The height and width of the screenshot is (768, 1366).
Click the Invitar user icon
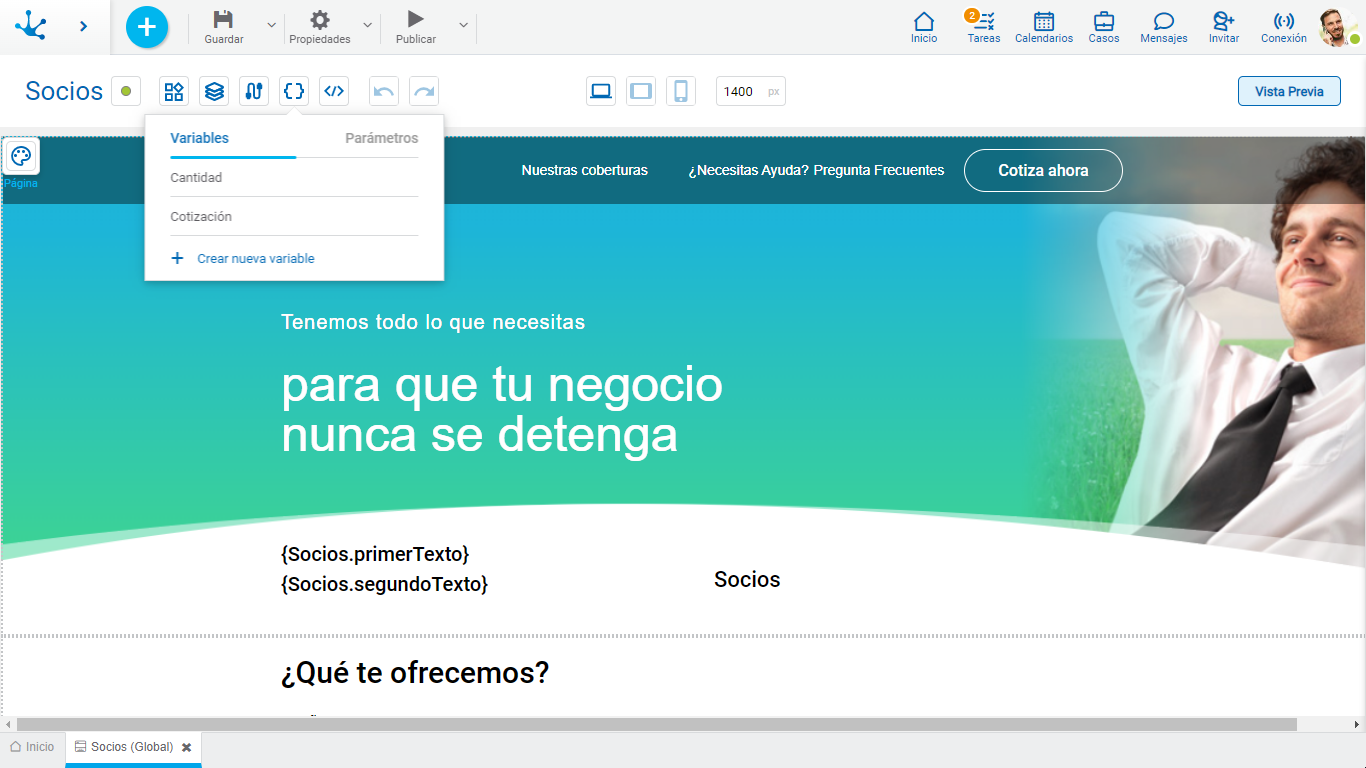1223,21
